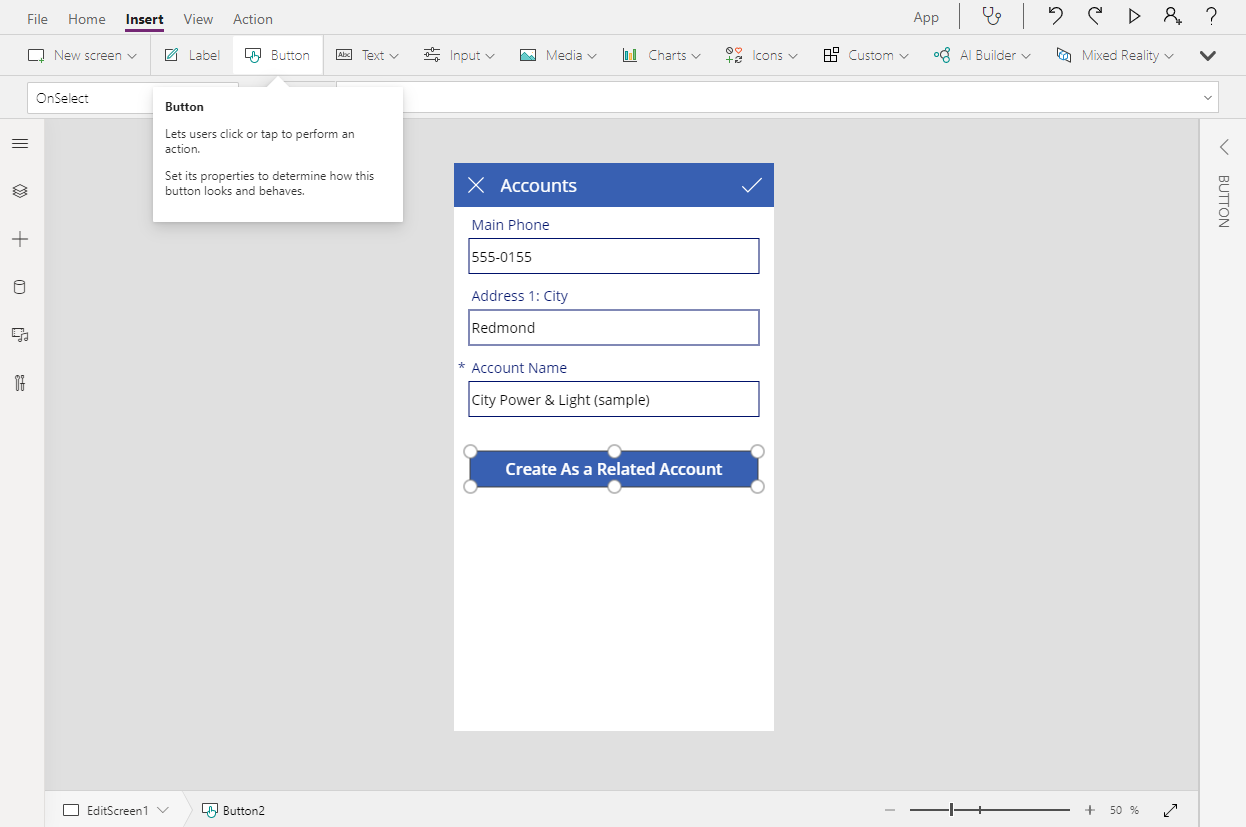
Task: Click the checkmark submit icon
Action: click(x=751, y=185)
